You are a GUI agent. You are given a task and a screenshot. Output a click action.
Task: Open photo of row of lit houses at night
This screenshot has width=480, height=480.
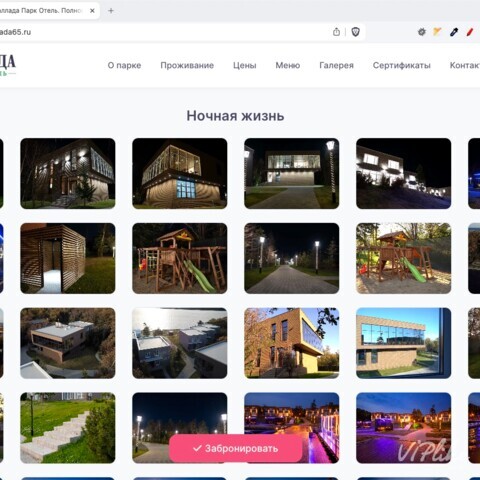(404, 173)
